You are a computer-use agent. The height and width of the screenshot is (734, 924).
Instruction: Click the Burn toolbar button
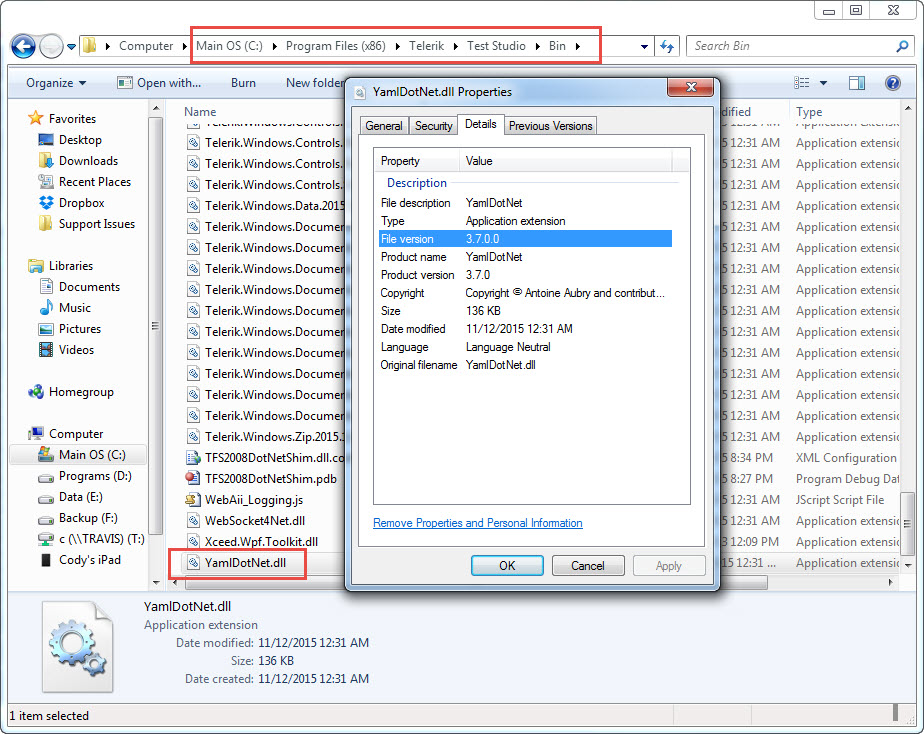click(x=243, y=83)
